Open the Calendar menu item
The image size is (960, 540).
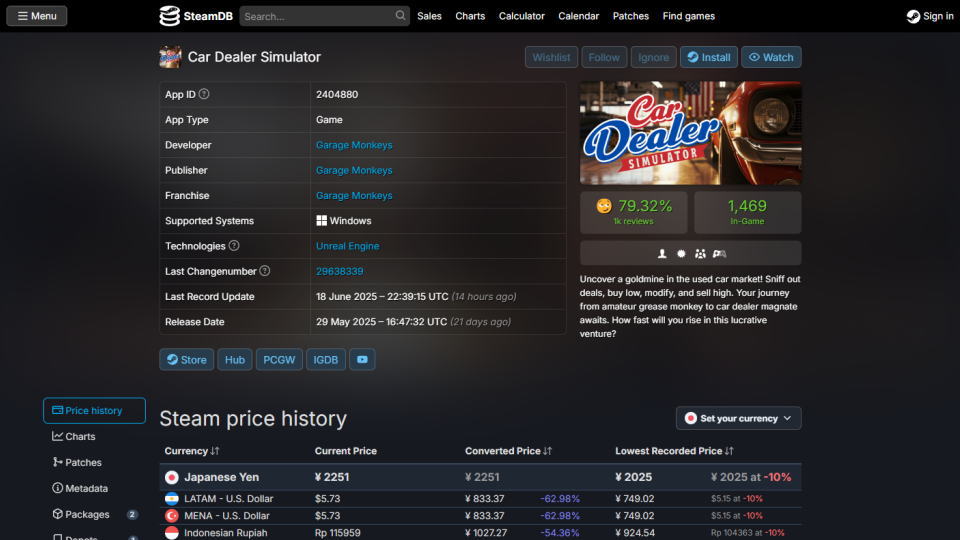(x=578, y=16)
